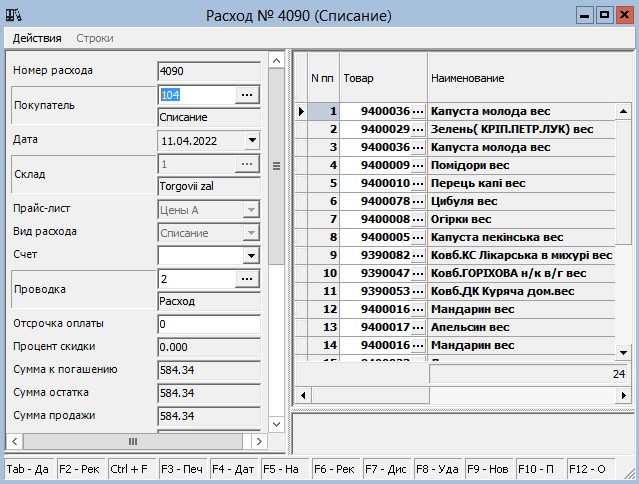
Task: Click the Отсрочка оплаты input field
Action: tap(208, 325)
